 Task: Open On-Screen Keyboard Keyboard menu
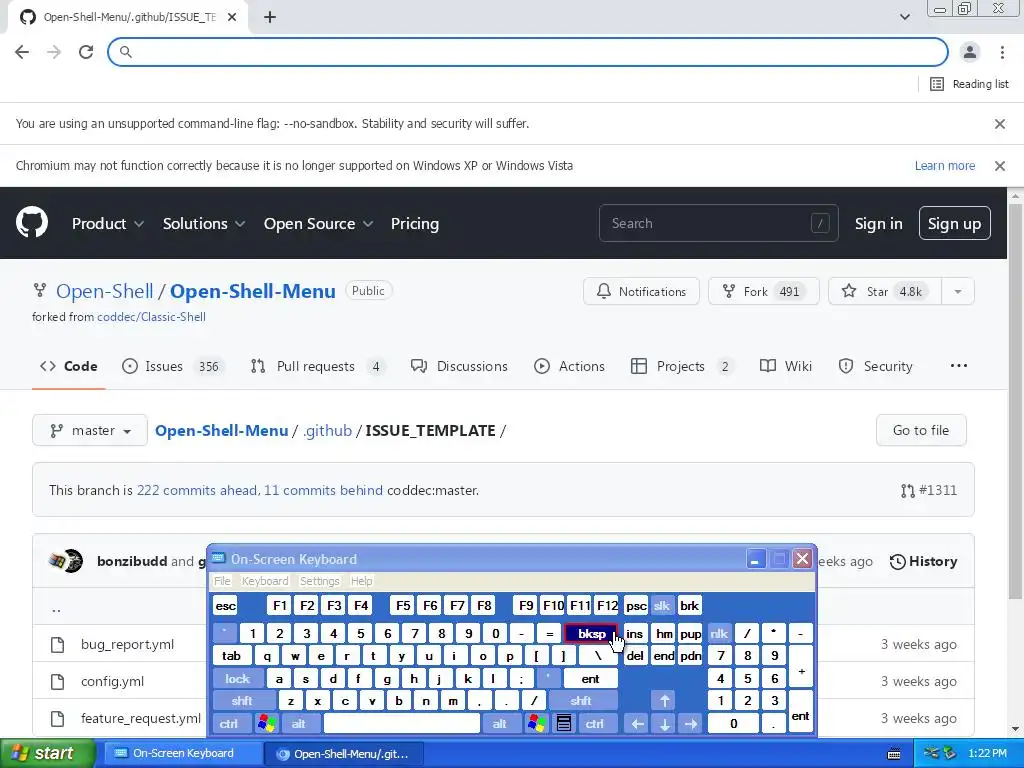264,581
